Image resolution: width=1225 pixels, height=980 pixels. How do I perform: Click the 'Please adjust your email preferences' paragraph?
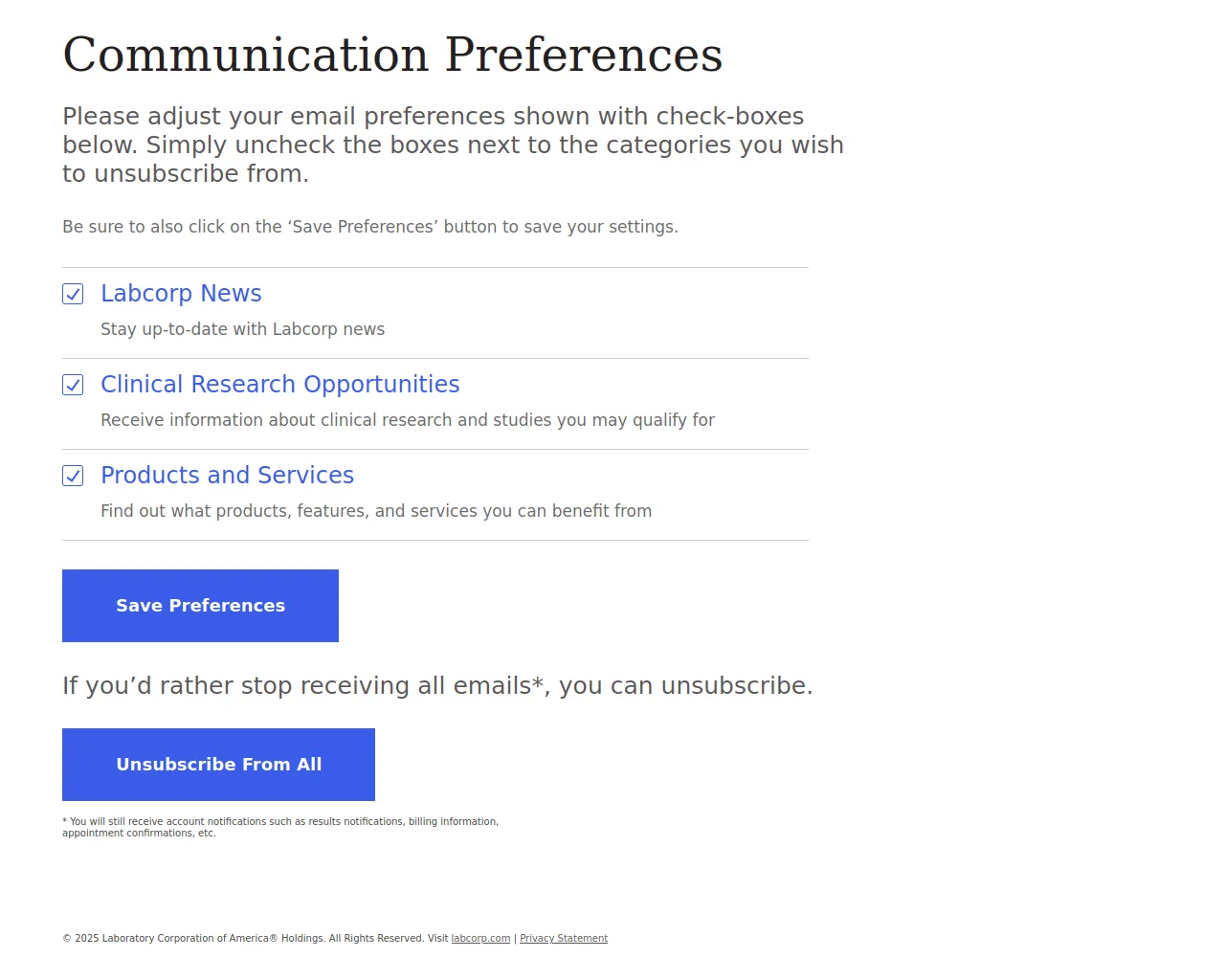tap(452, 145)
